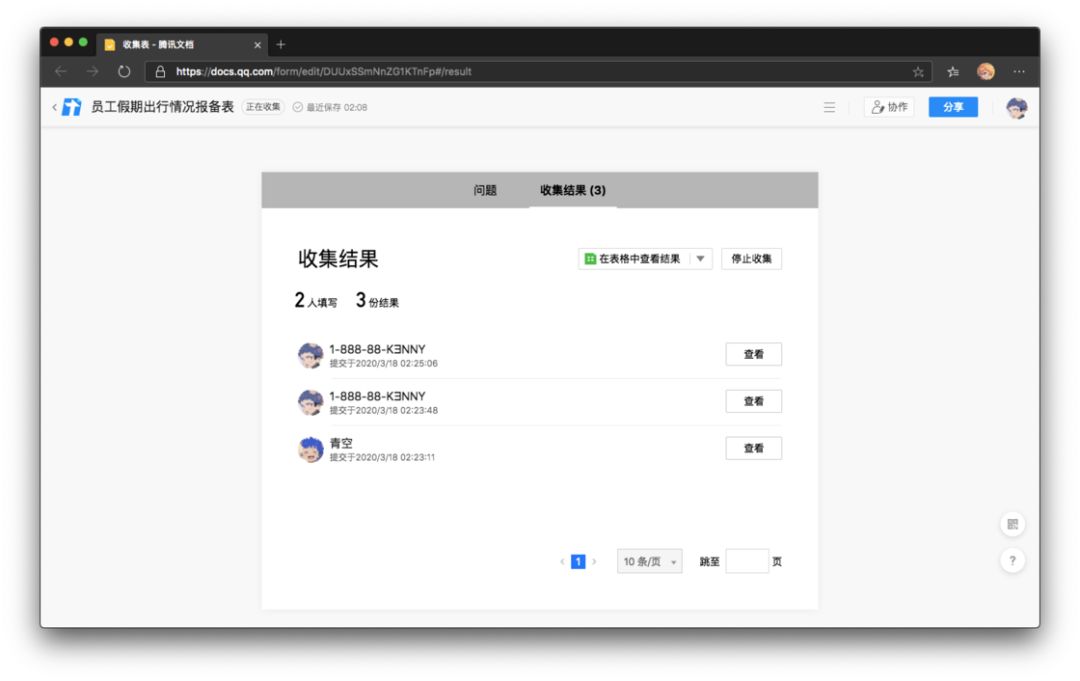The image size is (1080, 681).
Task: View 青空's submission
Action: pyautogui.click(x=754, y=448)
